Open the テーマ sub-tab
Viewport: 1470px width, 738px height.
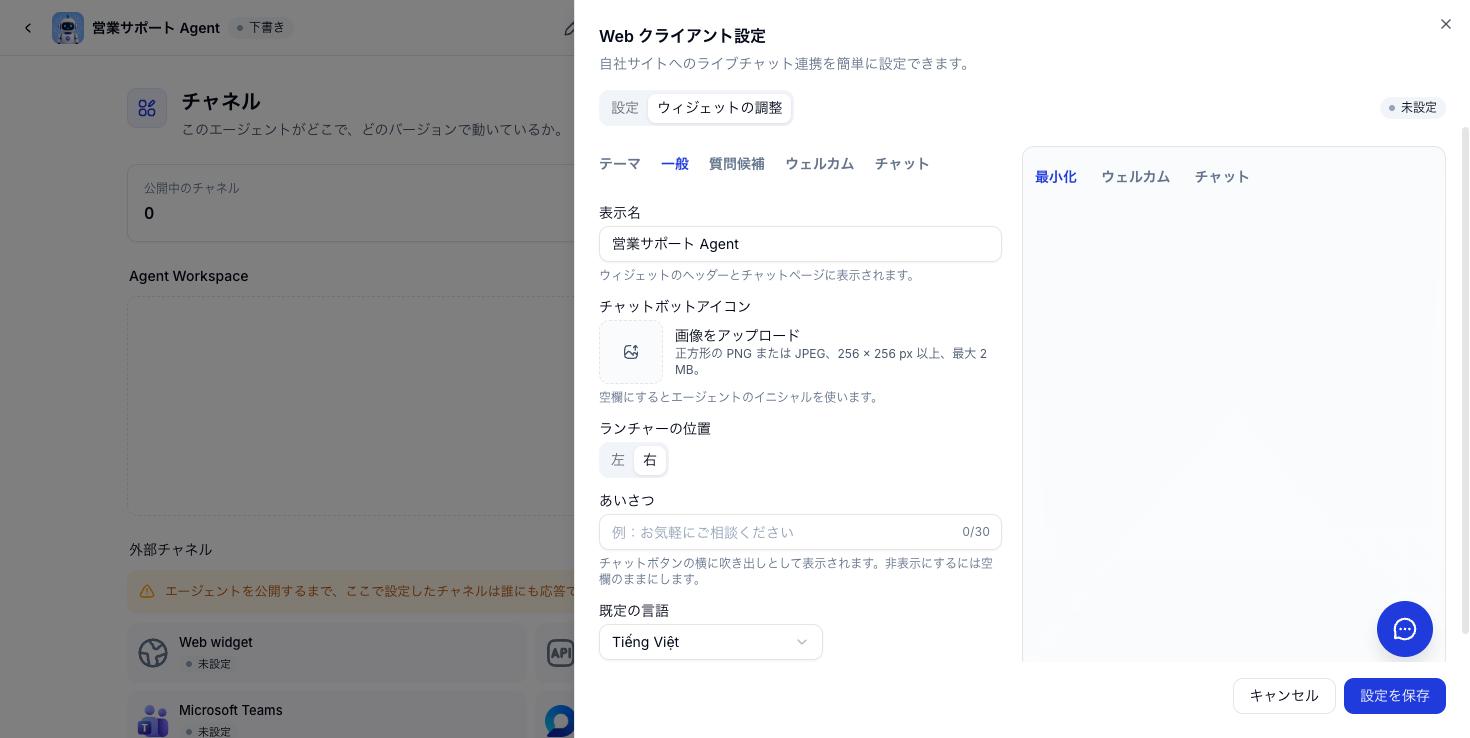[x=620, y=164]
